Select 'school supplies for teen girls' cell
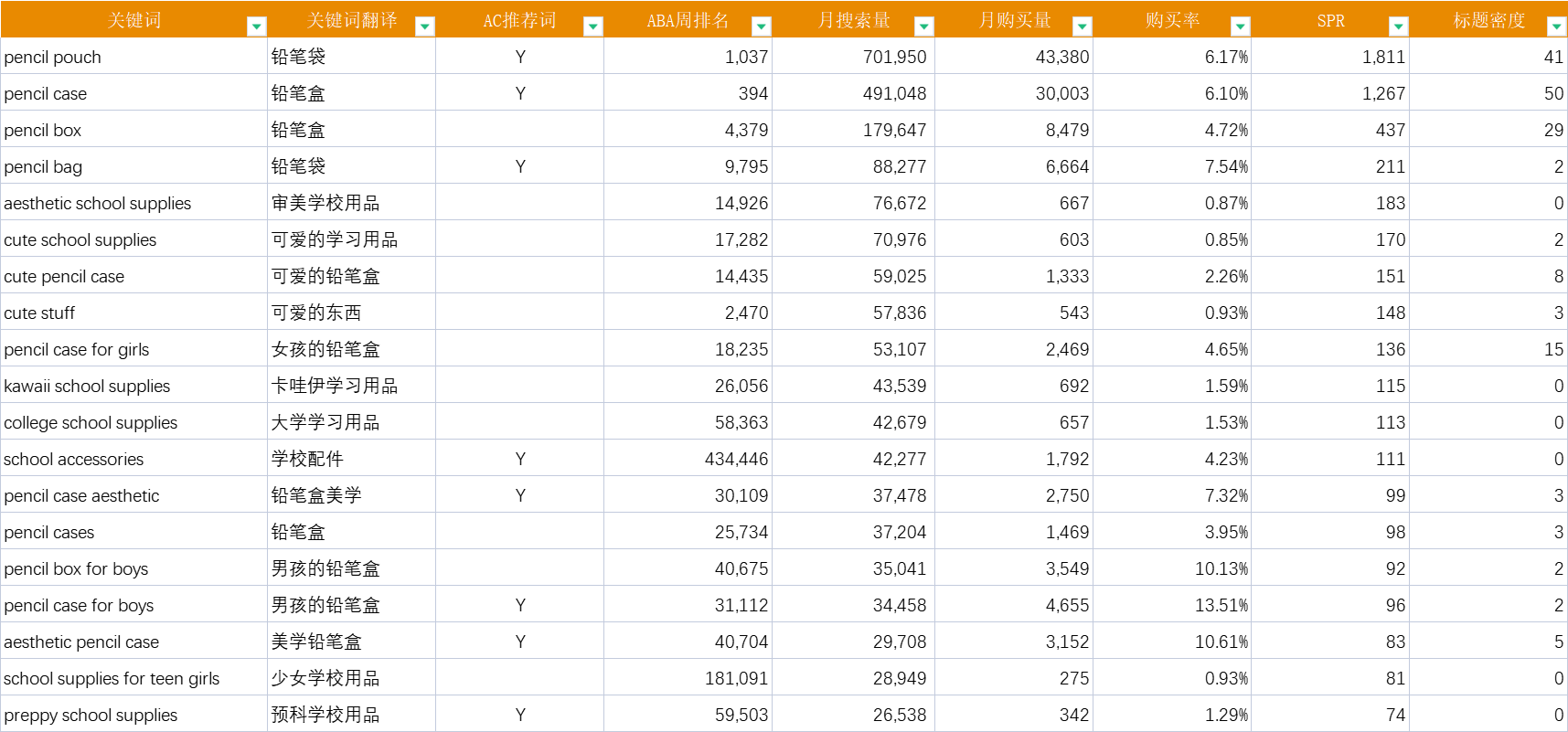 134,678
